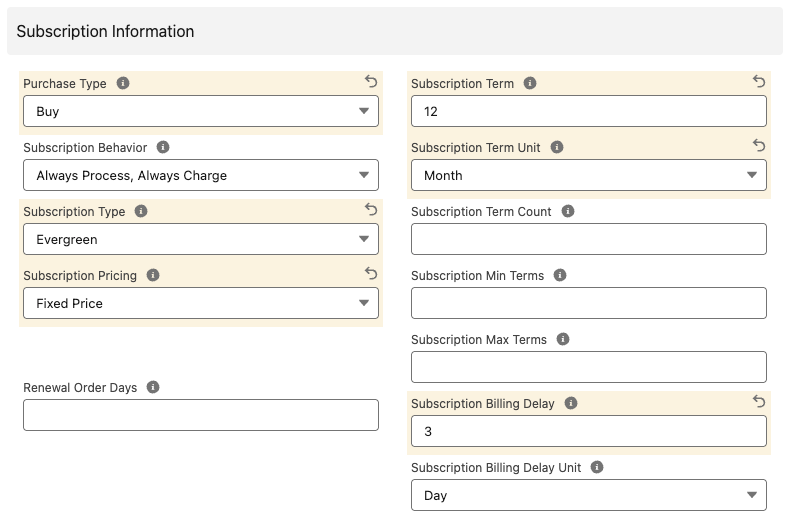Undo changes to Subscription Billing Delay field
Viewport: 788px width, 532px height.
coord(759,401)
